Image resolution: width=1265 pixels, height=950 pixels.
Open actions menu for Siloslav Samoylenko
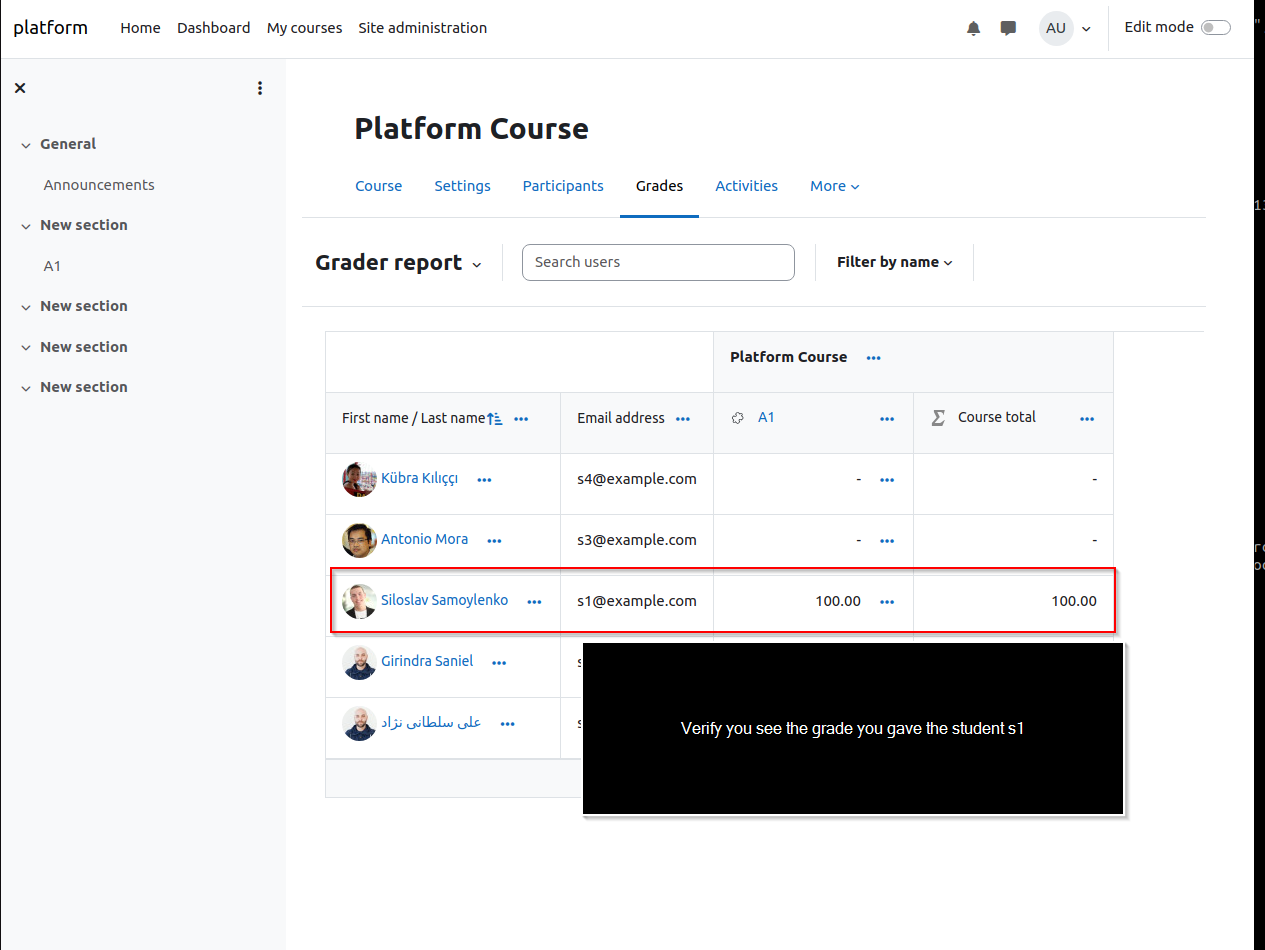[x=534, y=602]
